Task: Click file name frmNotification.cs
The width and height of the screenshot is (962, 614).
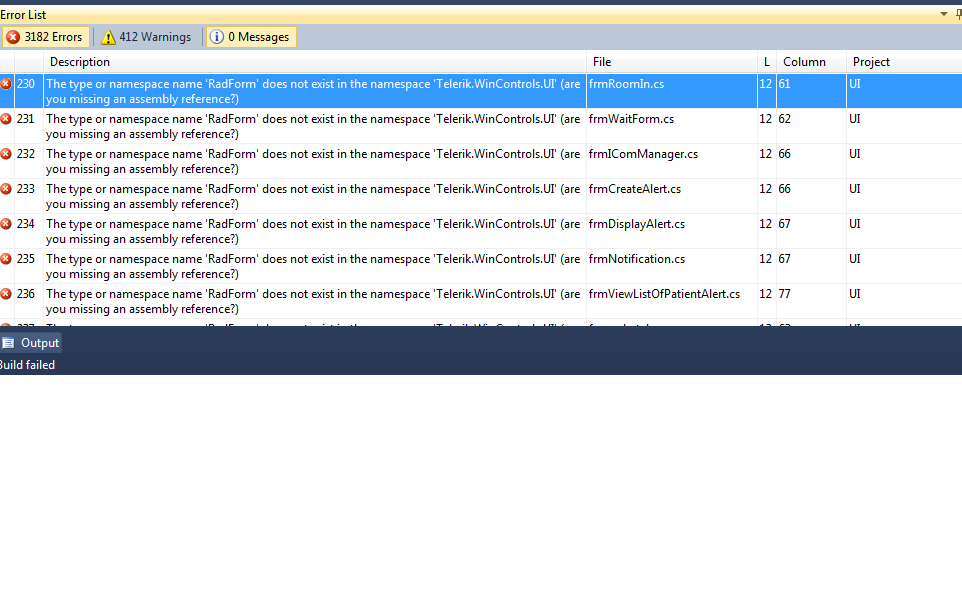Action: click(x=637, y=259)
